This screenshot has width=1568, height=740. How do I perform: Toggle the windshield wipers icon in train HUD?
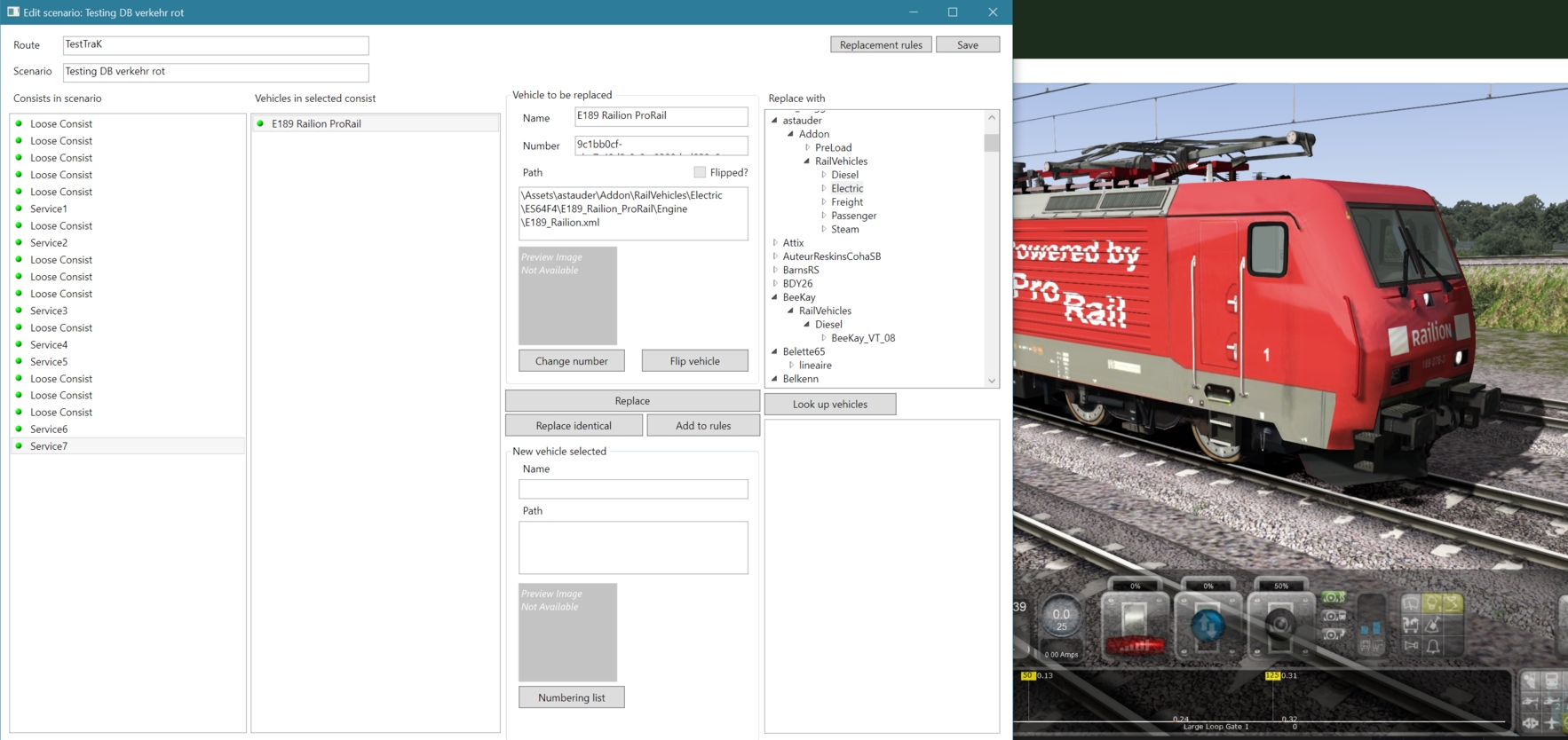pyautogui.click(x=1411, y=603)
